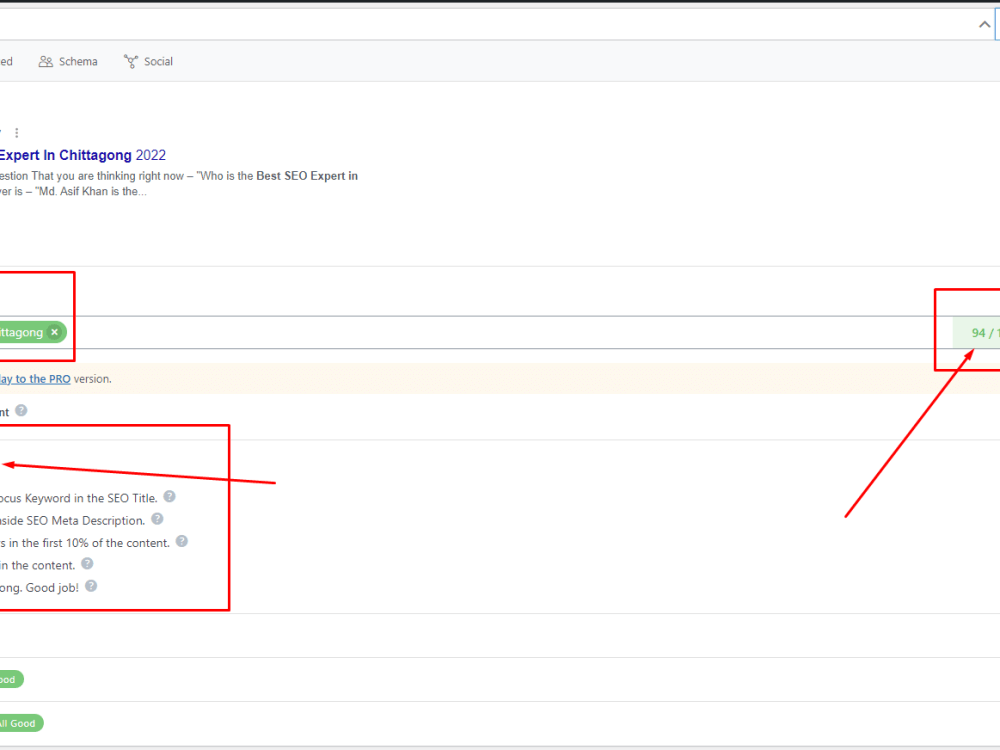Collapse the panel with top-right chevron

pos(984,25)
